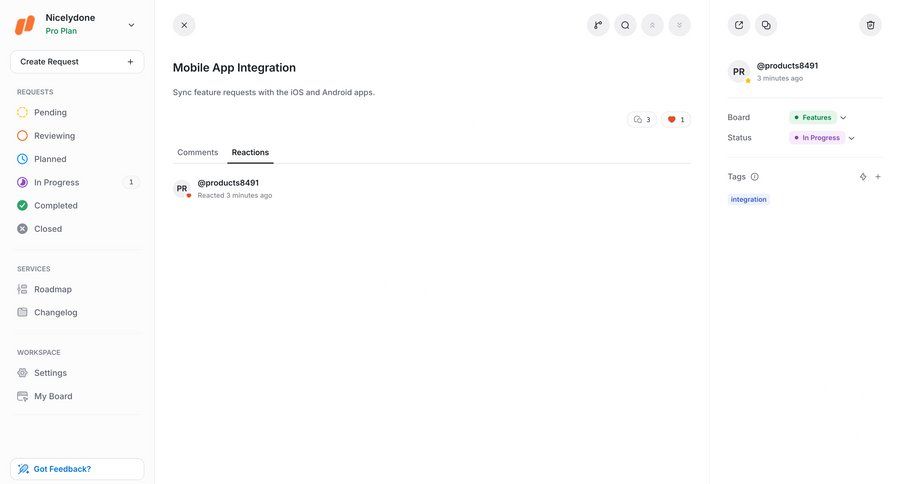Click the merge request branch icon

(x=598, y=25)
